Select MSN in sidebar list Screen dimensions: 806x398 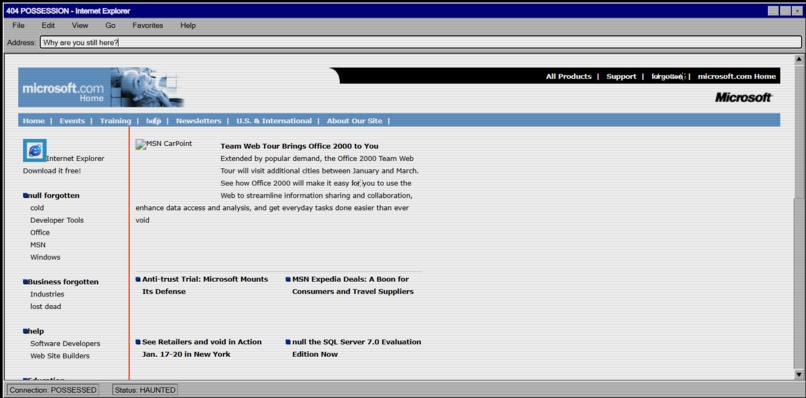(x=38, y=245)
